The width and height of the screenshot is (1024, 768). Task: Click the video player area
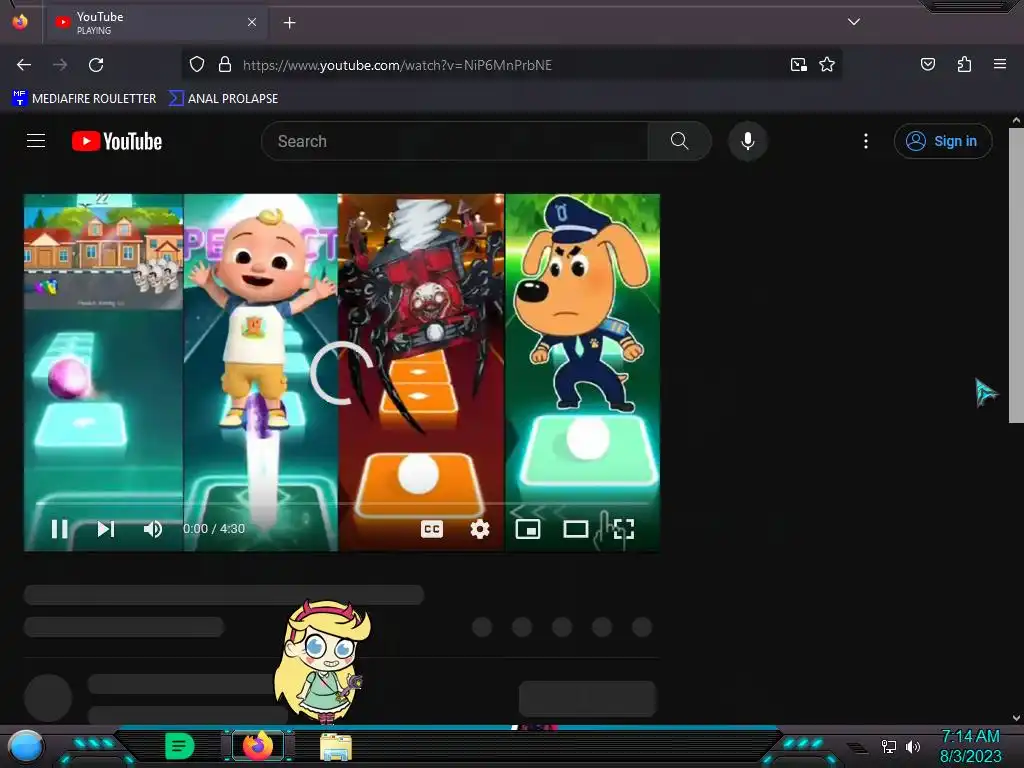pos(342,372)
